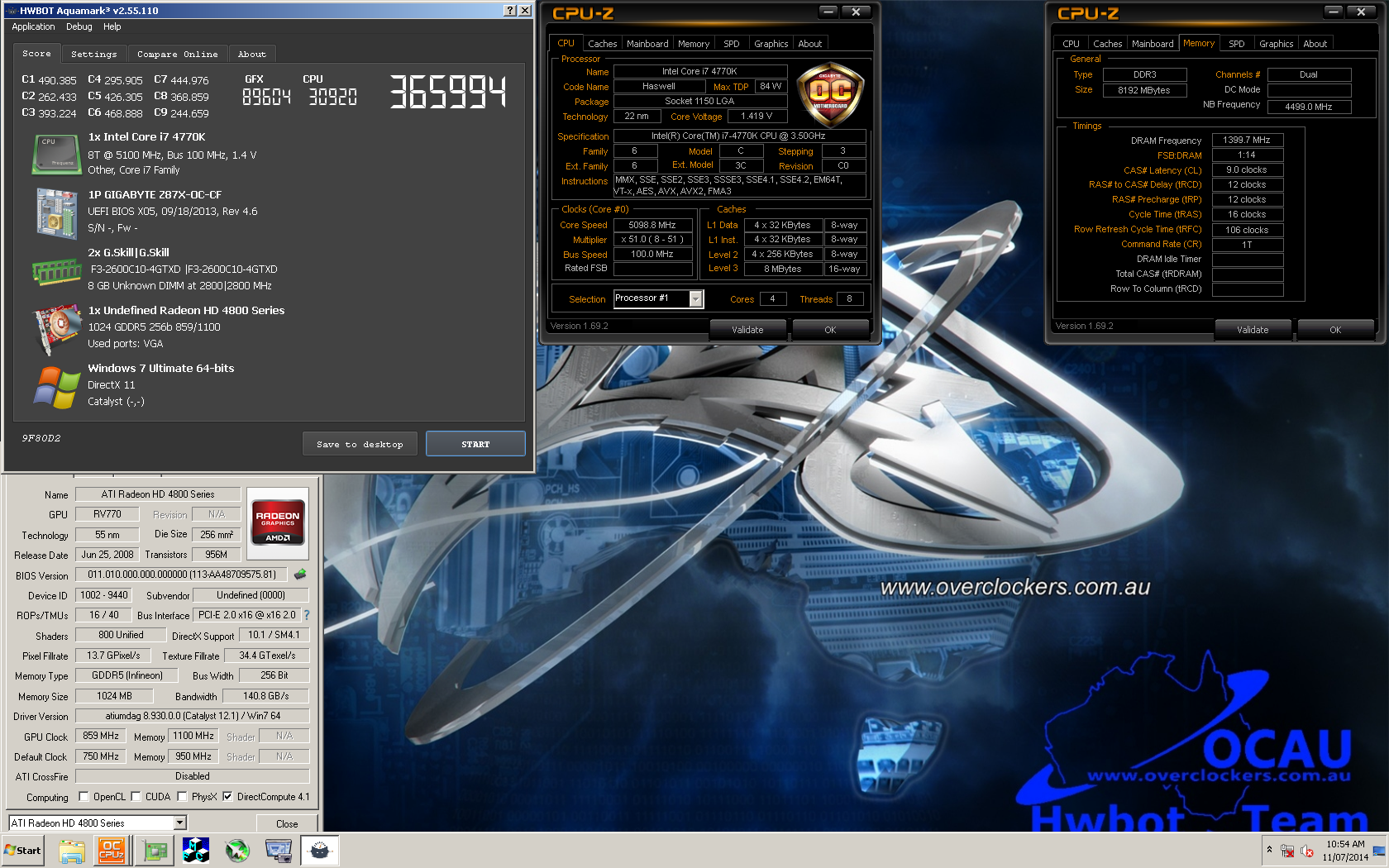
Task: Click the Aquamark help question-mark title button
Action: tap(510, 11)
